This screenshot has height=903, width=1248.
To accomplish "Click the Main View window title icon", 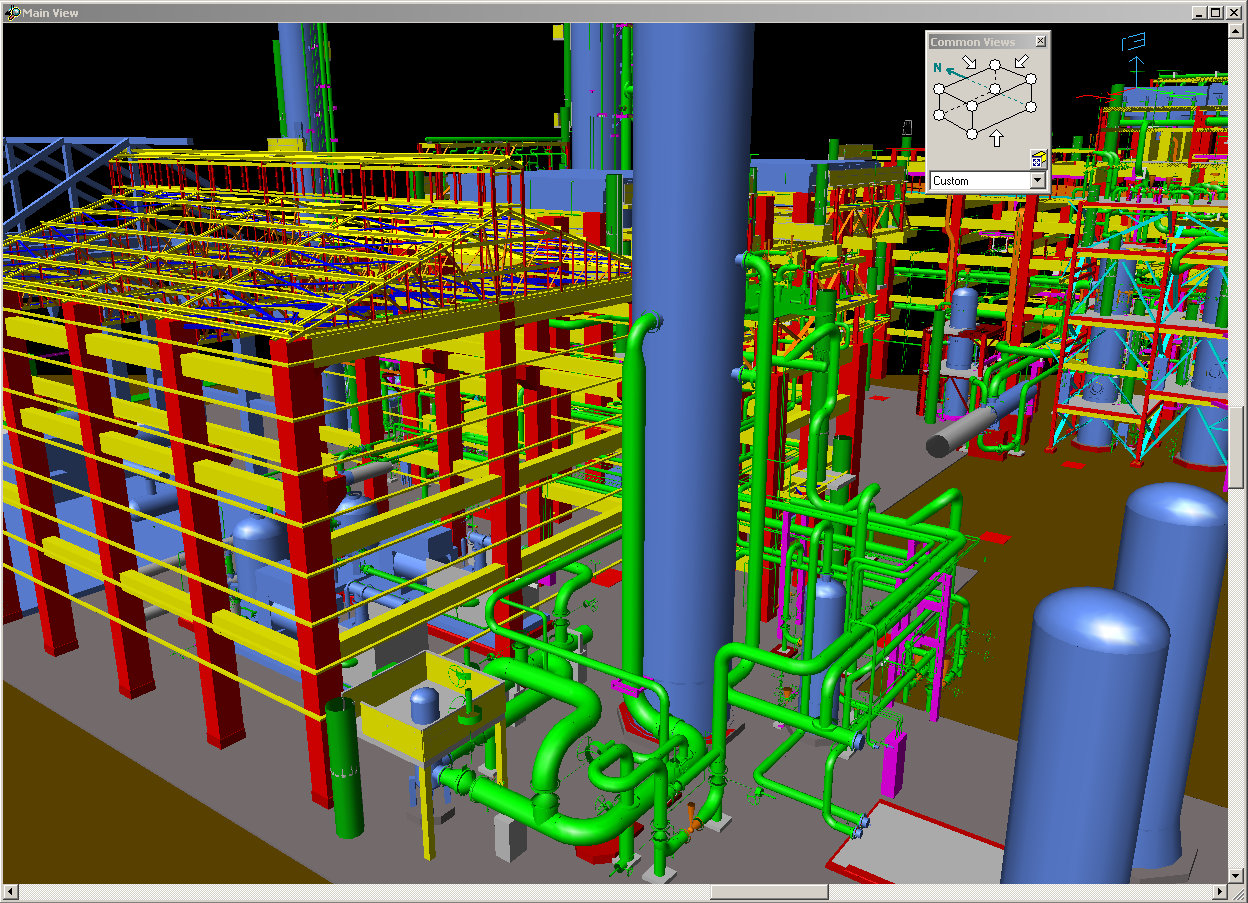I will (x=12, y=12).
